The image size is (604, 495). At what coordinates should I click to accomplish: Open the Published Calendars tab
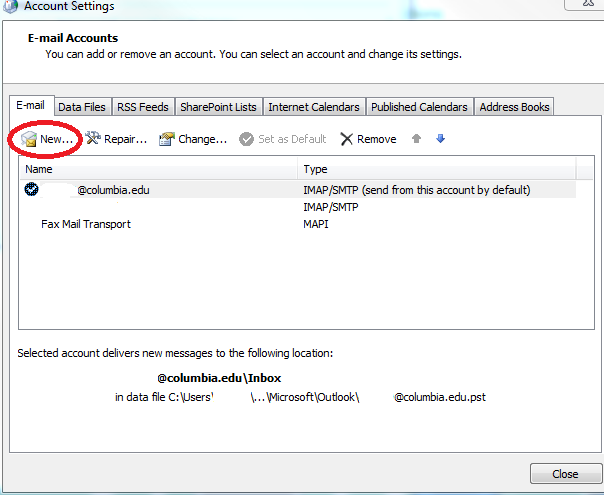(x=419, y=107)
